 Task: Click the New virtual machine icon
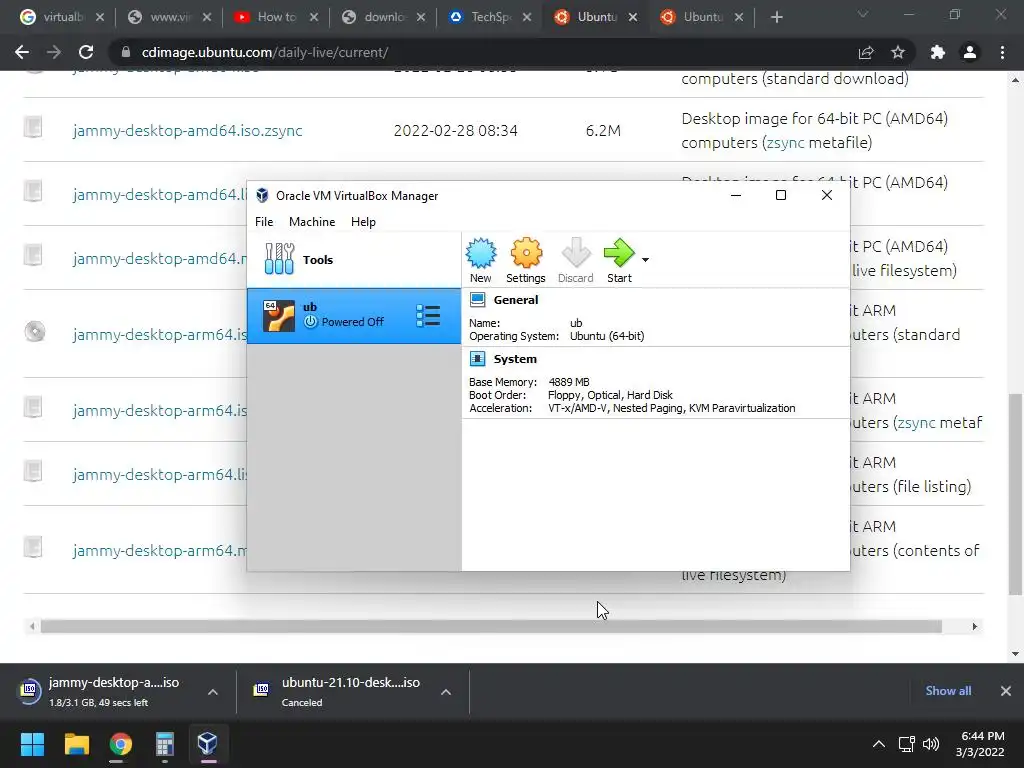pos(481,254)
